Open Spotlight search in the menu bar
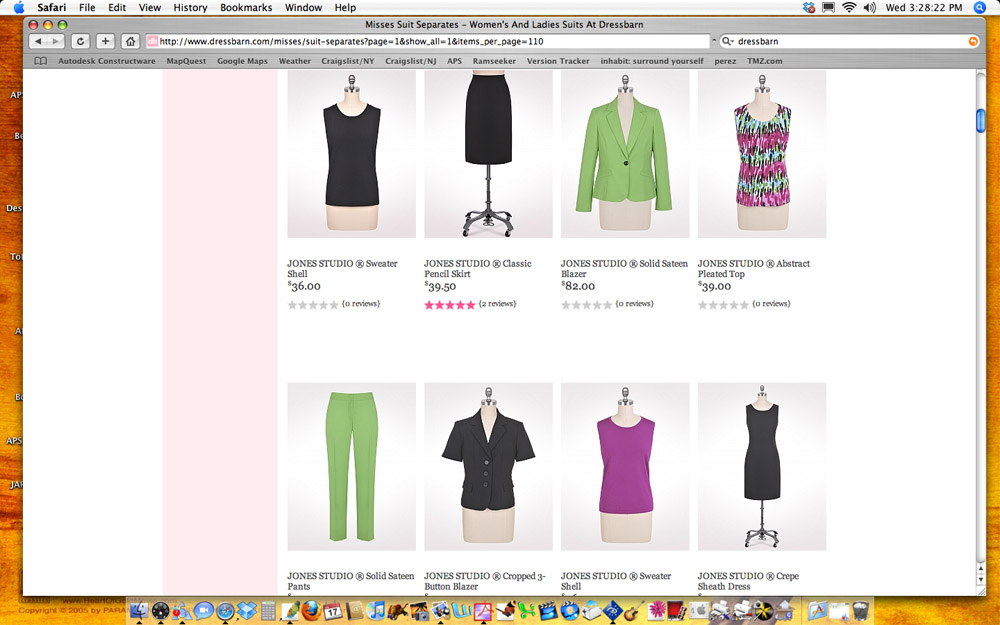Viewport: 1000px width, 625px height. pyautogui.click(x=980, y=8)
